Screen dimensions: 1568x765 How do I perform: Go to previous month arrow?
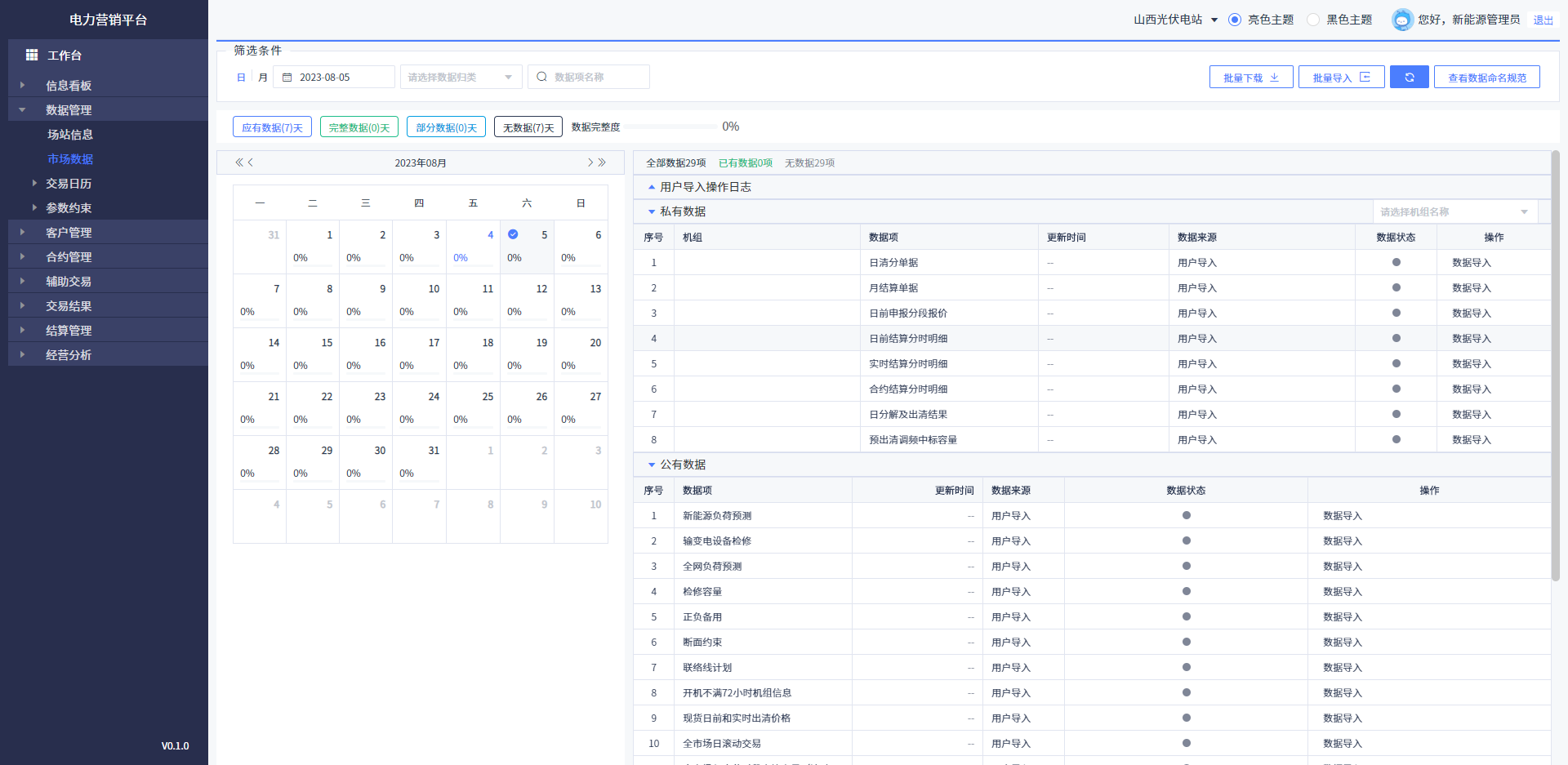tap(251, 162)
